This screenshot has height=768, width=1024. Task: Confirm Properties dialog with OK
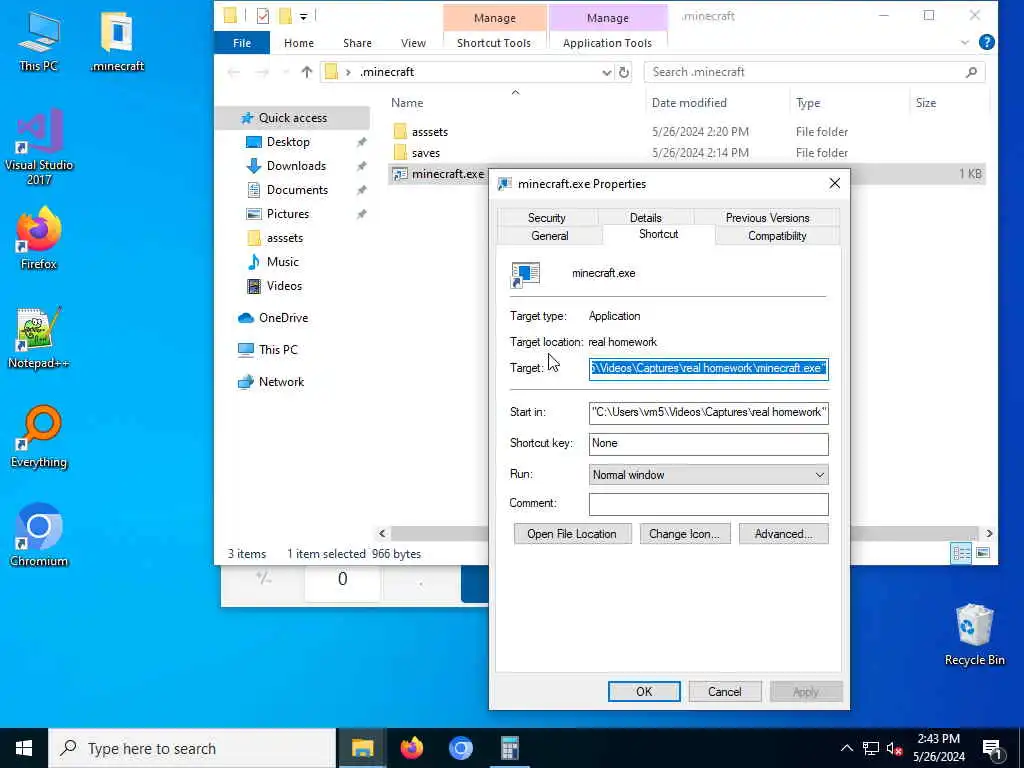point(644,692)
